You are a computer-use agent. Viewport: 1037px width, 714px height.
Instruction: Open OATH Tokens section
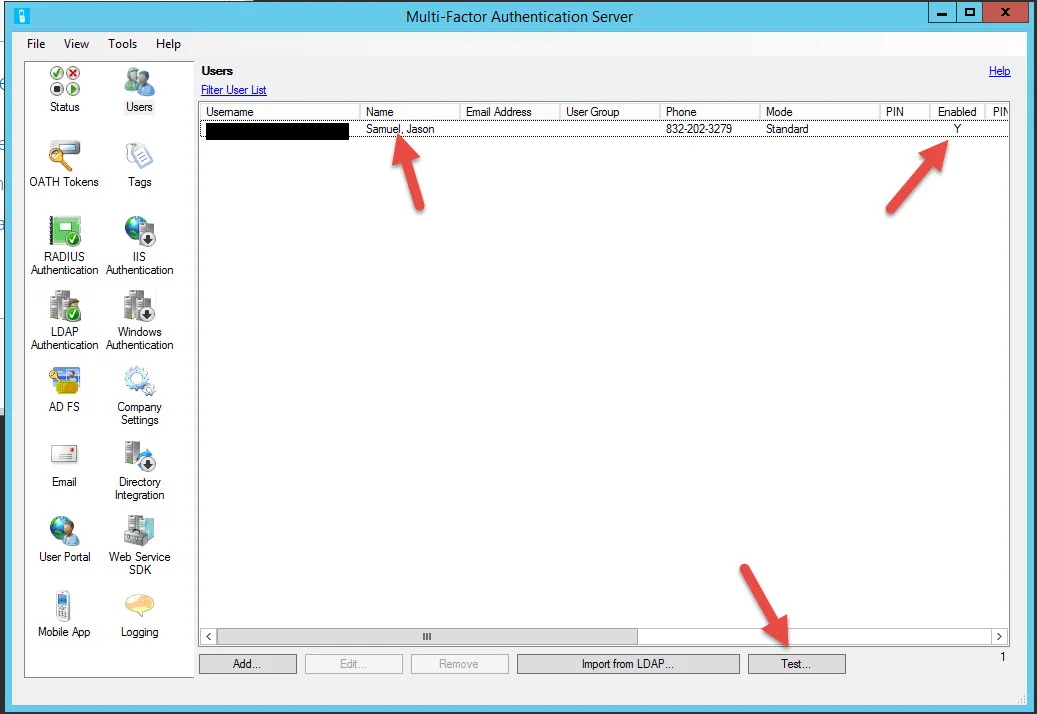[x=64, y=164]
